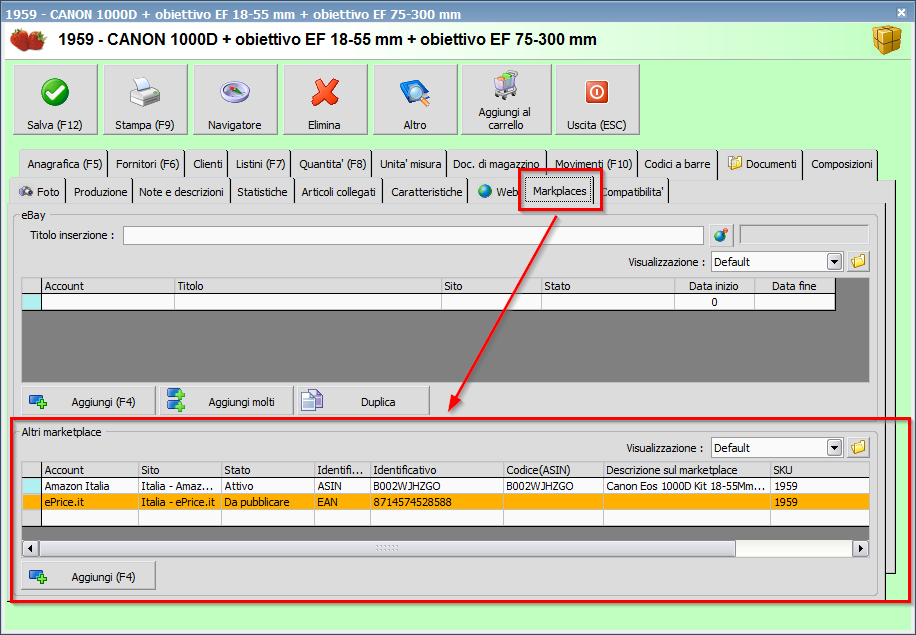Viewport: 916px width, 635px height.
Task: Open Altri marketplace Visualizzazione Default dropdown
Action: [x=835, y=448]
